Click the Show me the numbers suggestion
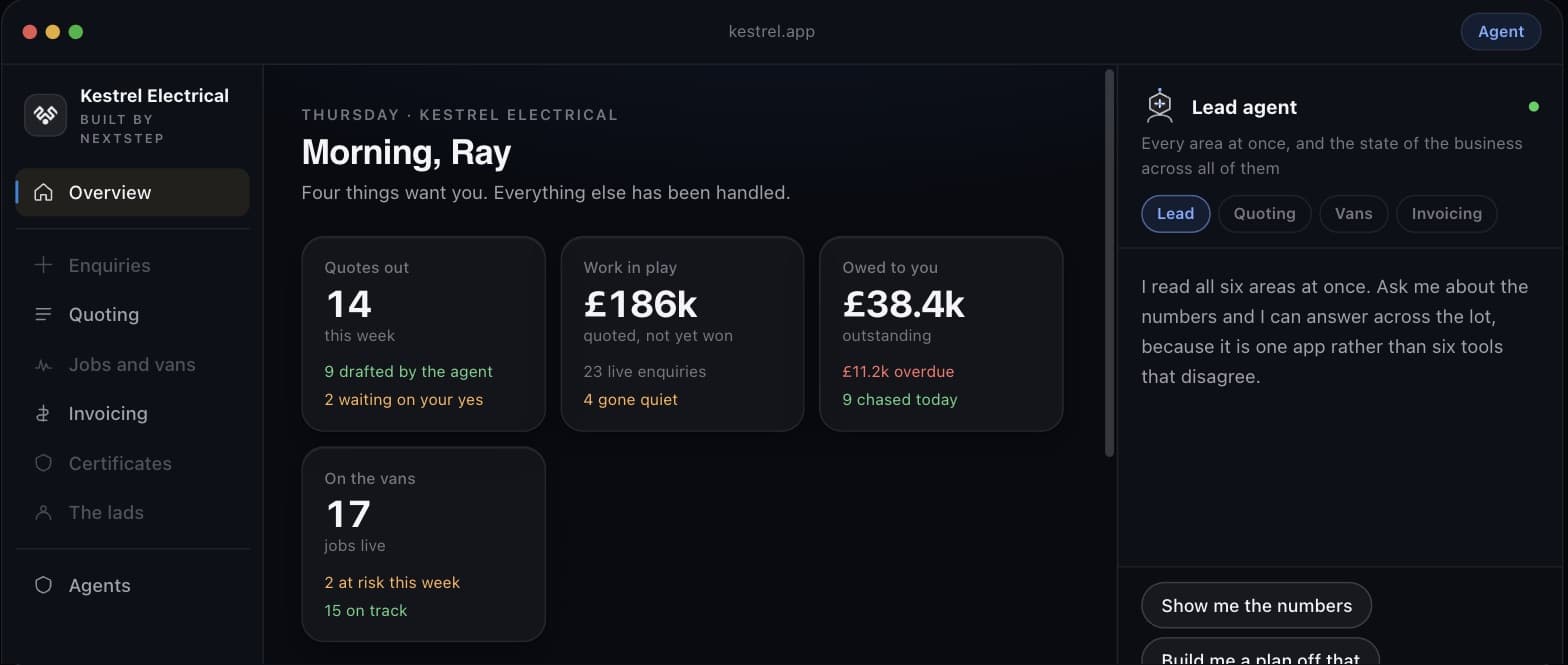 click(x=1256, y=605)
